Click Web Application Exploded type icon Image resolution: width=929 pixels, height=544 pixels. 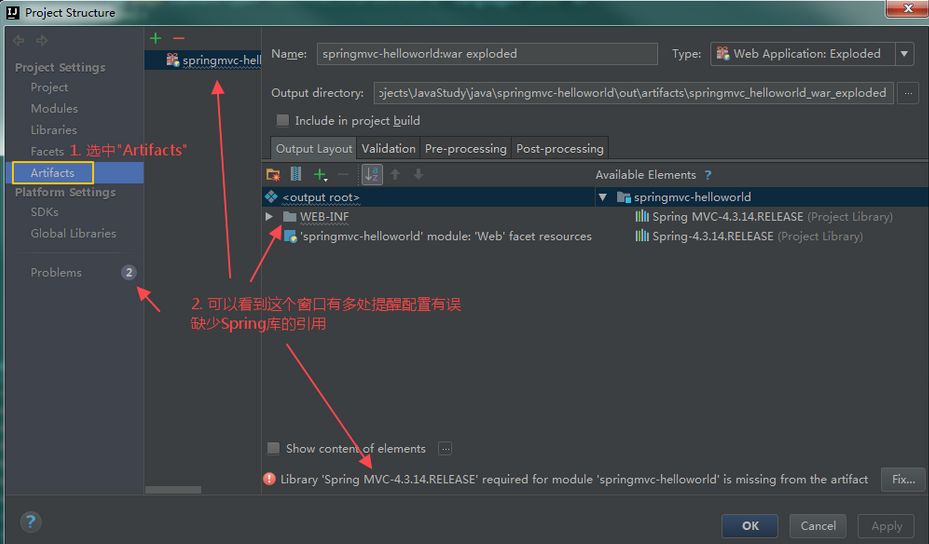(723, 53)
